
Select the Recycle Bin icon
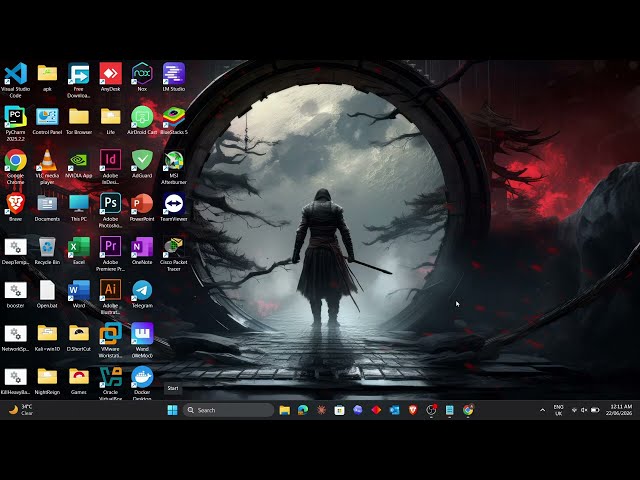tap(47, 250)
